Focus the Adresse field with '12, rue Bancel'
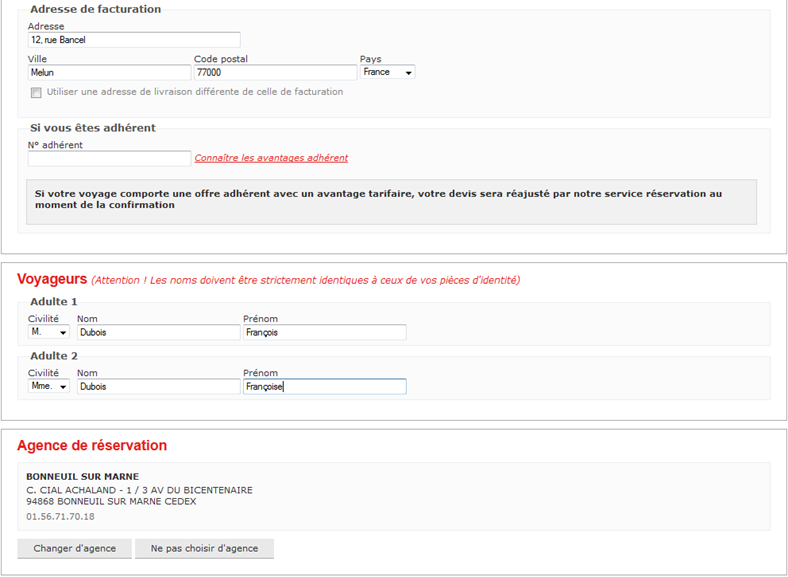This screenshot has height=577, width=788. coord(120,40)
